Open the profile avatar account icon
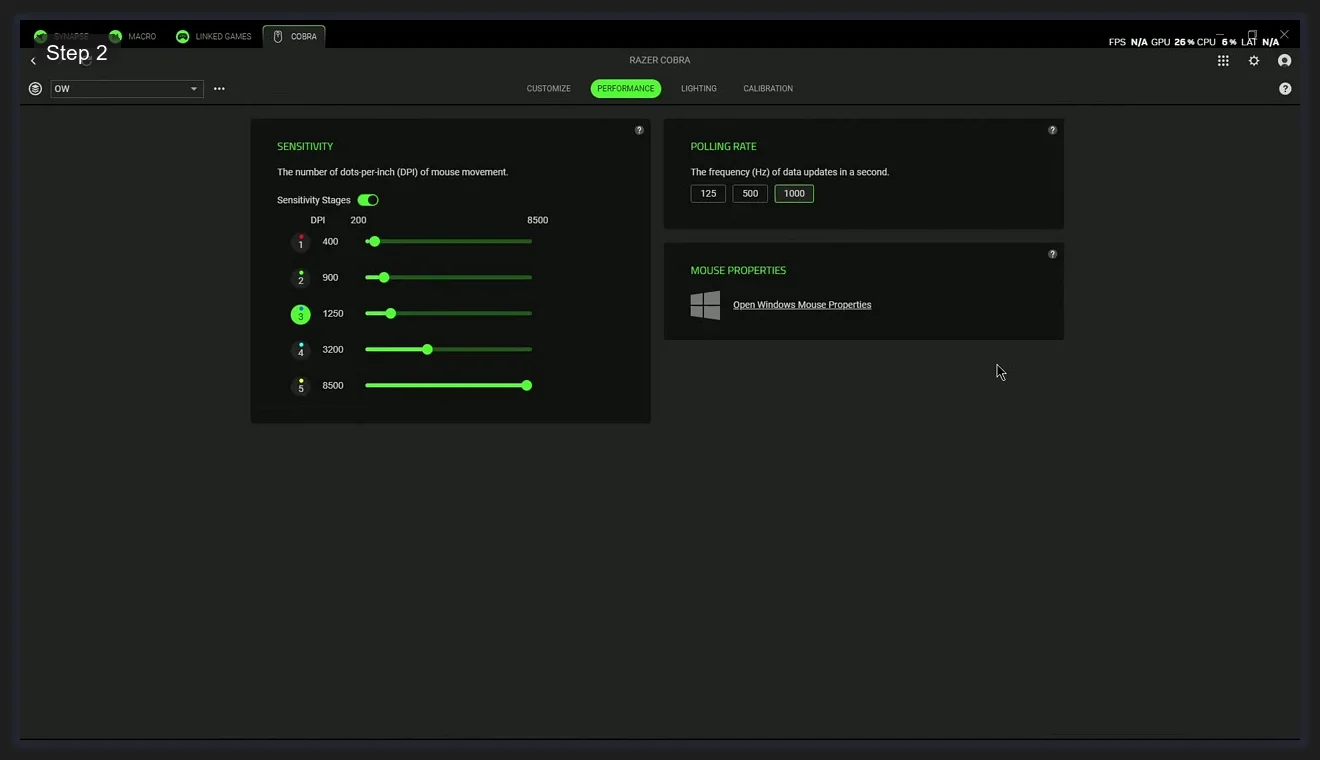 point(1285,60)
